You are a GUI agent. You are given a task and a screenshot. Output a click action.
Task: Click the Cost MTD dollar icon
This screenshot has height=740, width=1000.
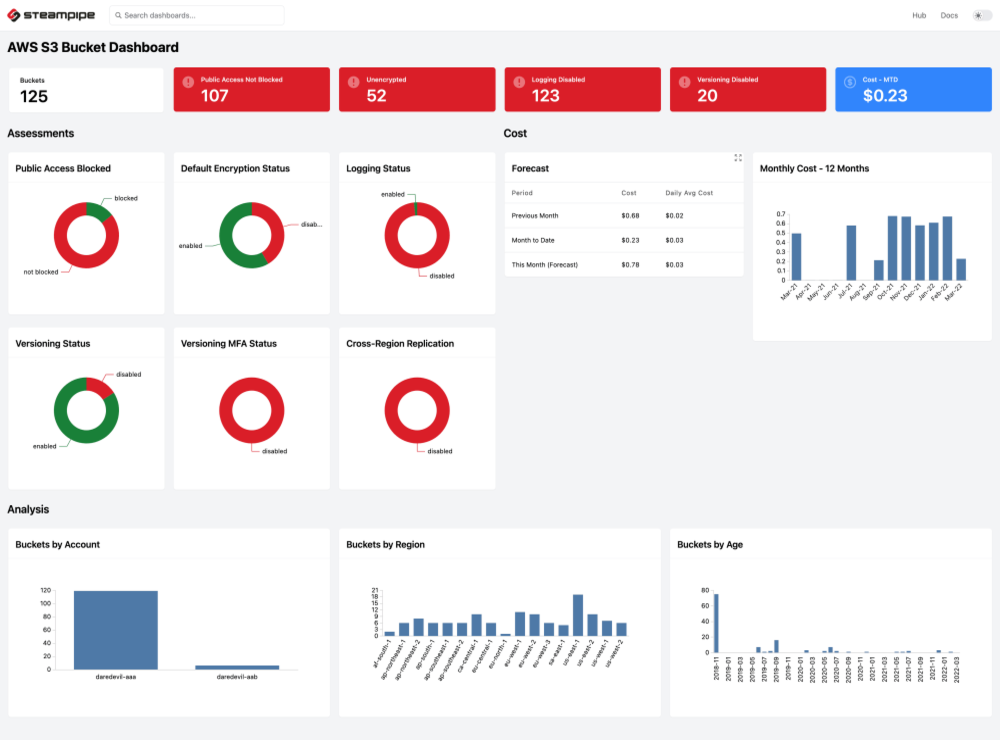[850, 82]
